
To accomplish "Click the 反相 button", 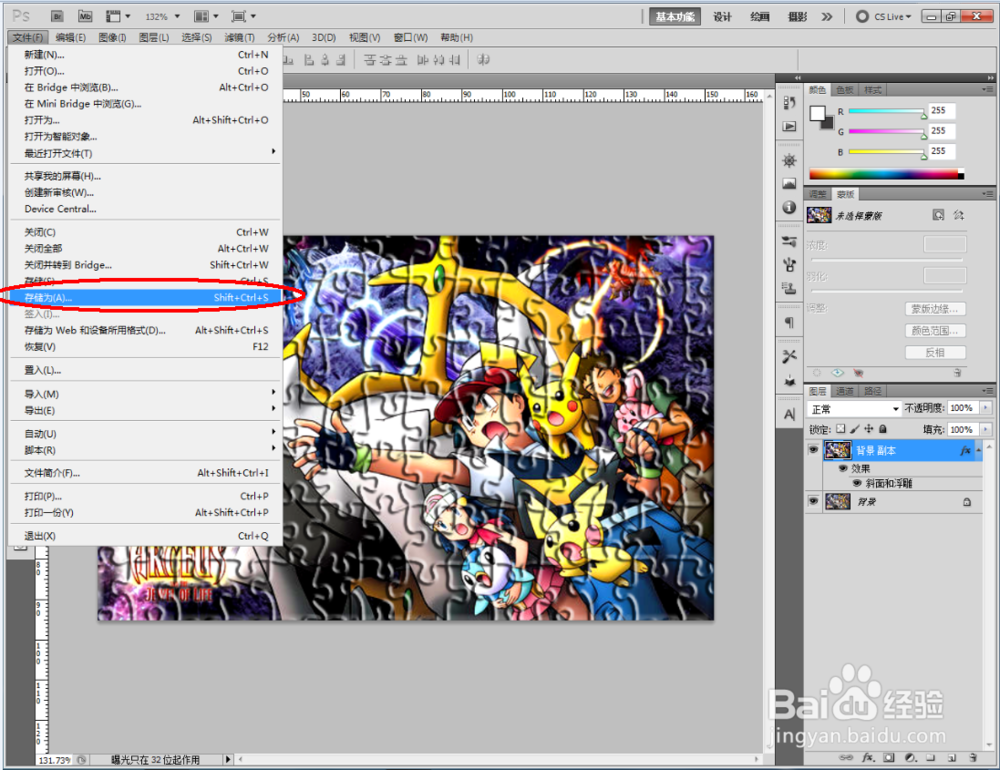I will pyautogui.click(x=935, y=352).
